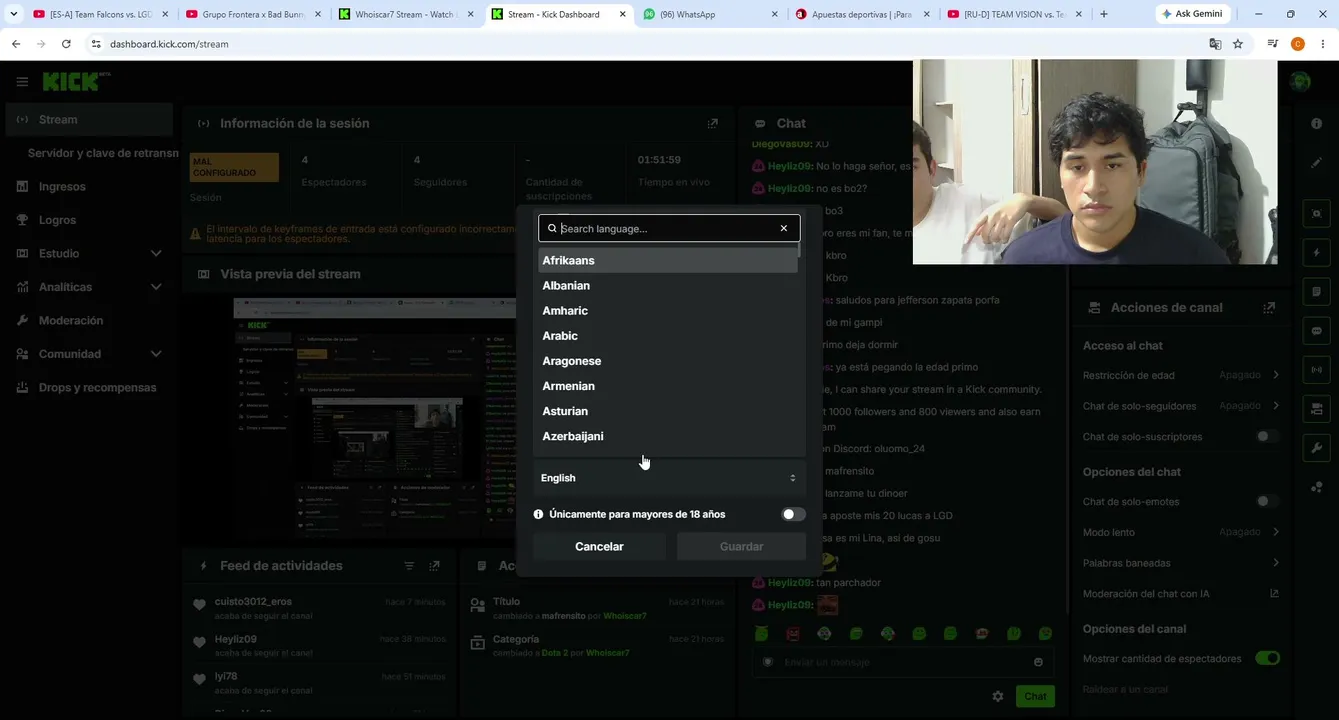Click the lightning bolt icon in right rail
This screenshot has width=1339, height=720.
click(x=1316, y=253)
